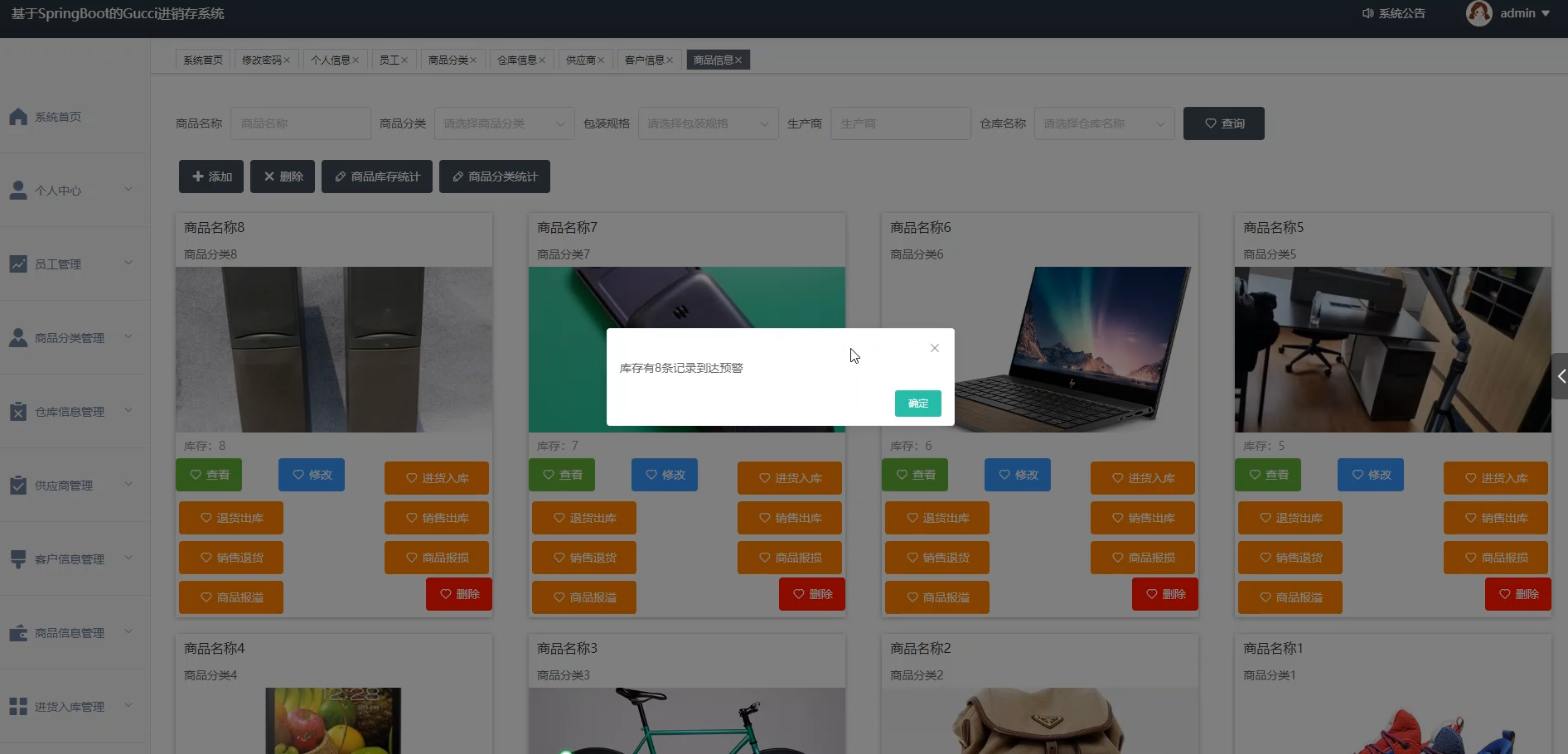Click the 查询 search button
The width and height of the screenshot is (1568, 754).
point(1224,123)
